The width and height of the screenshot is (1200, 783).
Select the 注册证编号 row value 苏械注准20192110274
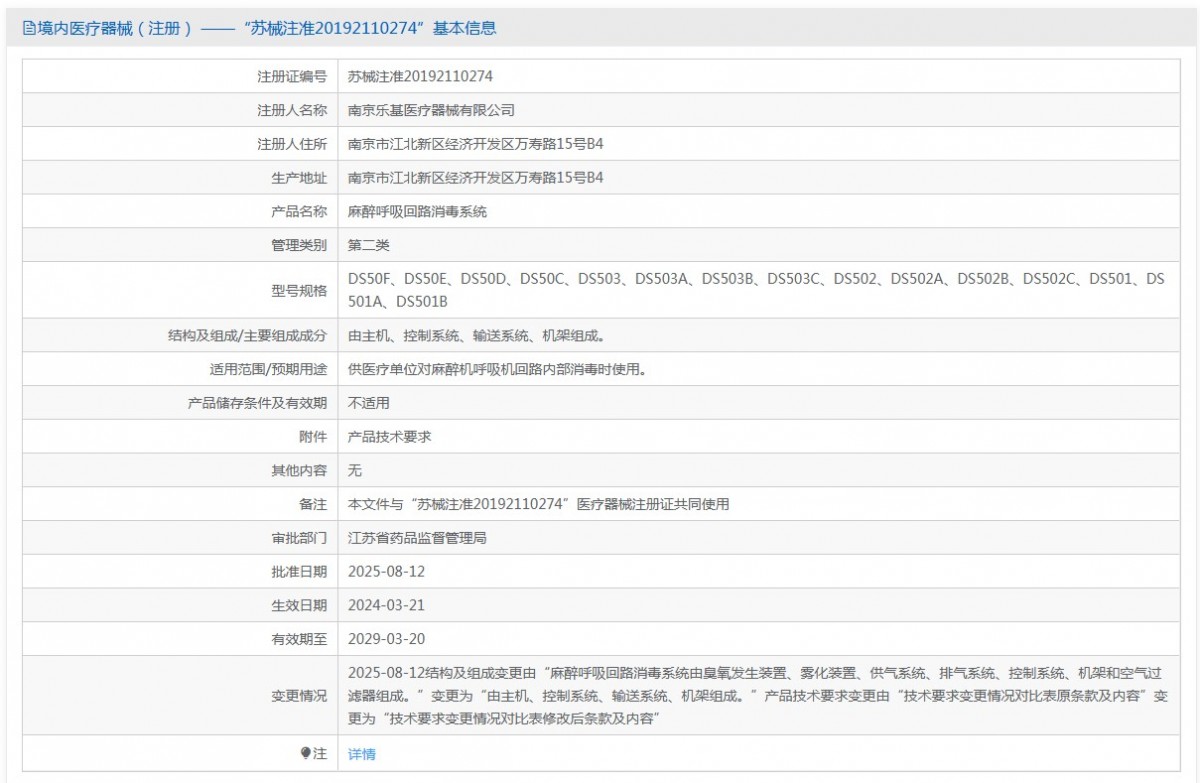(420, 76)
